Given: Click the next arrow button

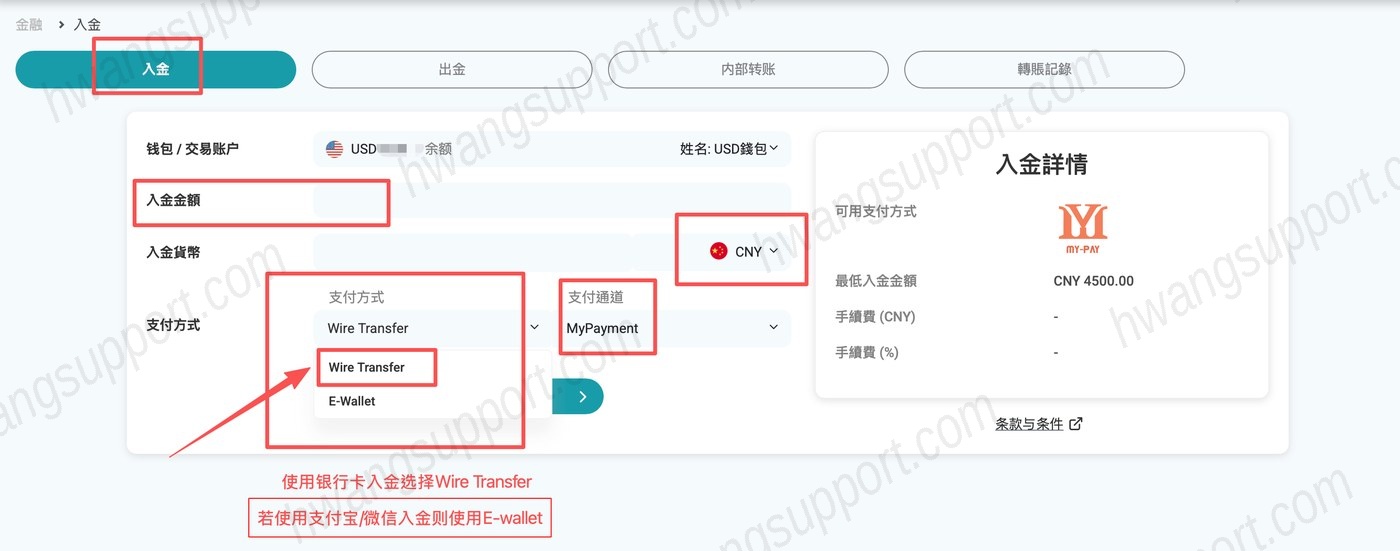Looking at the screenshot, I should point(578,396).
